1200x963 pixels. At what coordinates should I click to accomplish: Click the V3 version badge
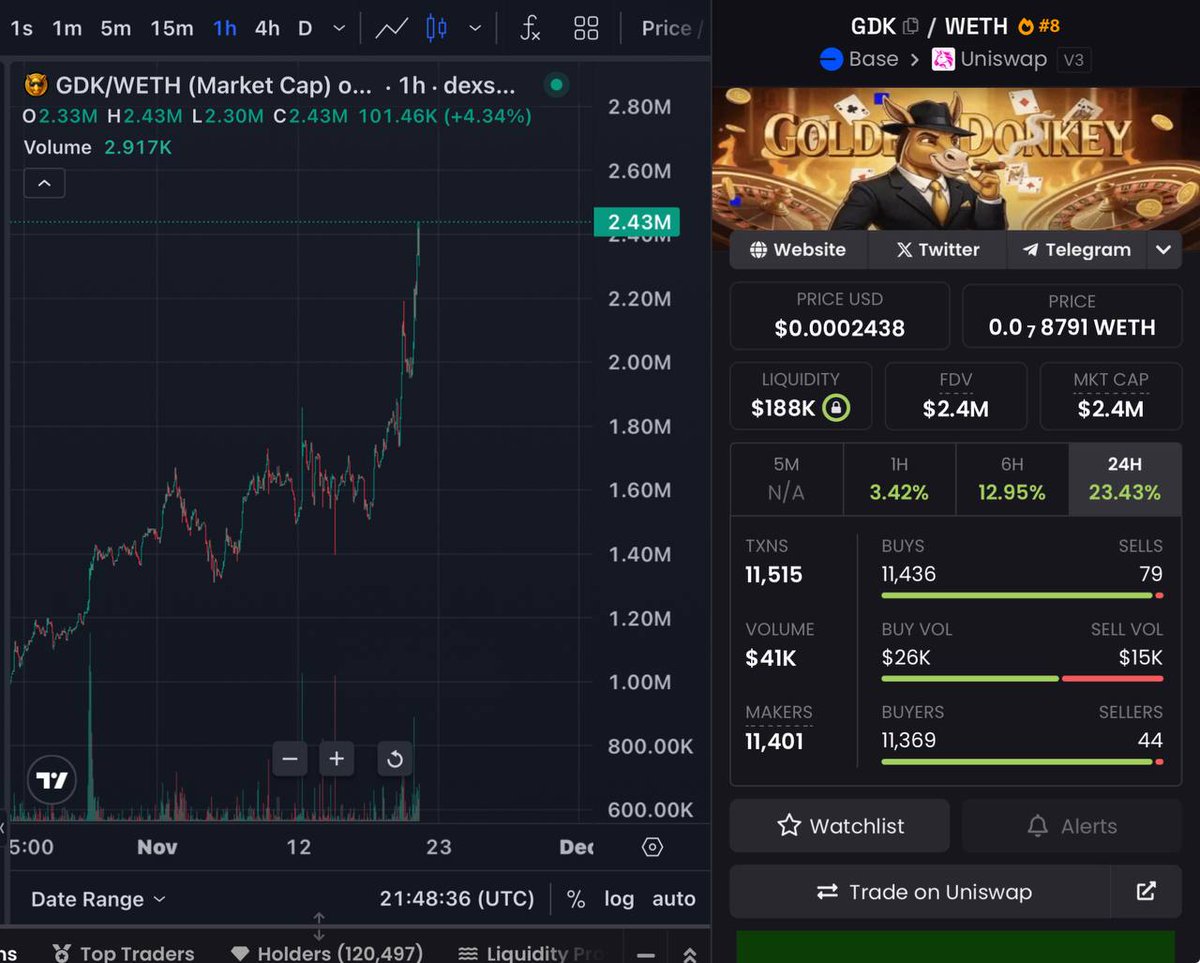(1072, 60)
